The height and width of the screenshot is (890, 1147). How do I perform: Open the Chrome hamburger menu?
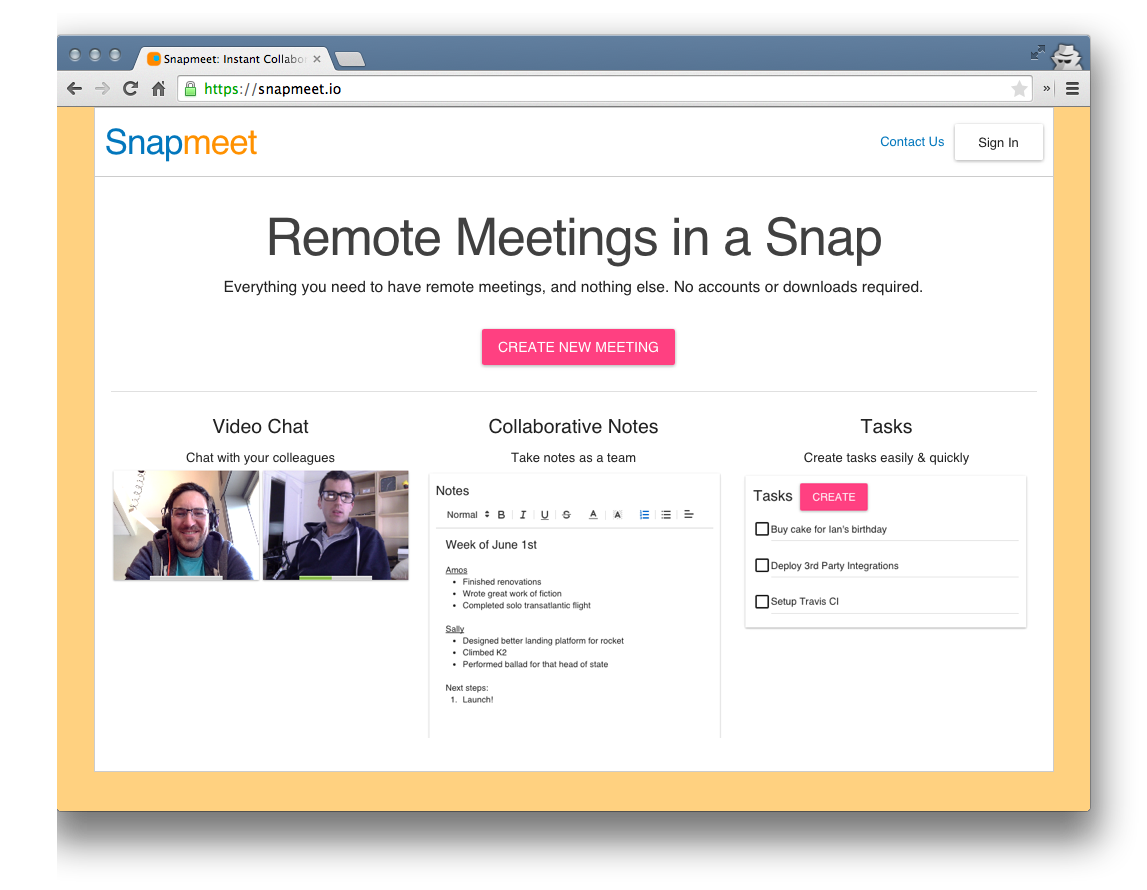pyautogui.click(x=1072, y=88)
